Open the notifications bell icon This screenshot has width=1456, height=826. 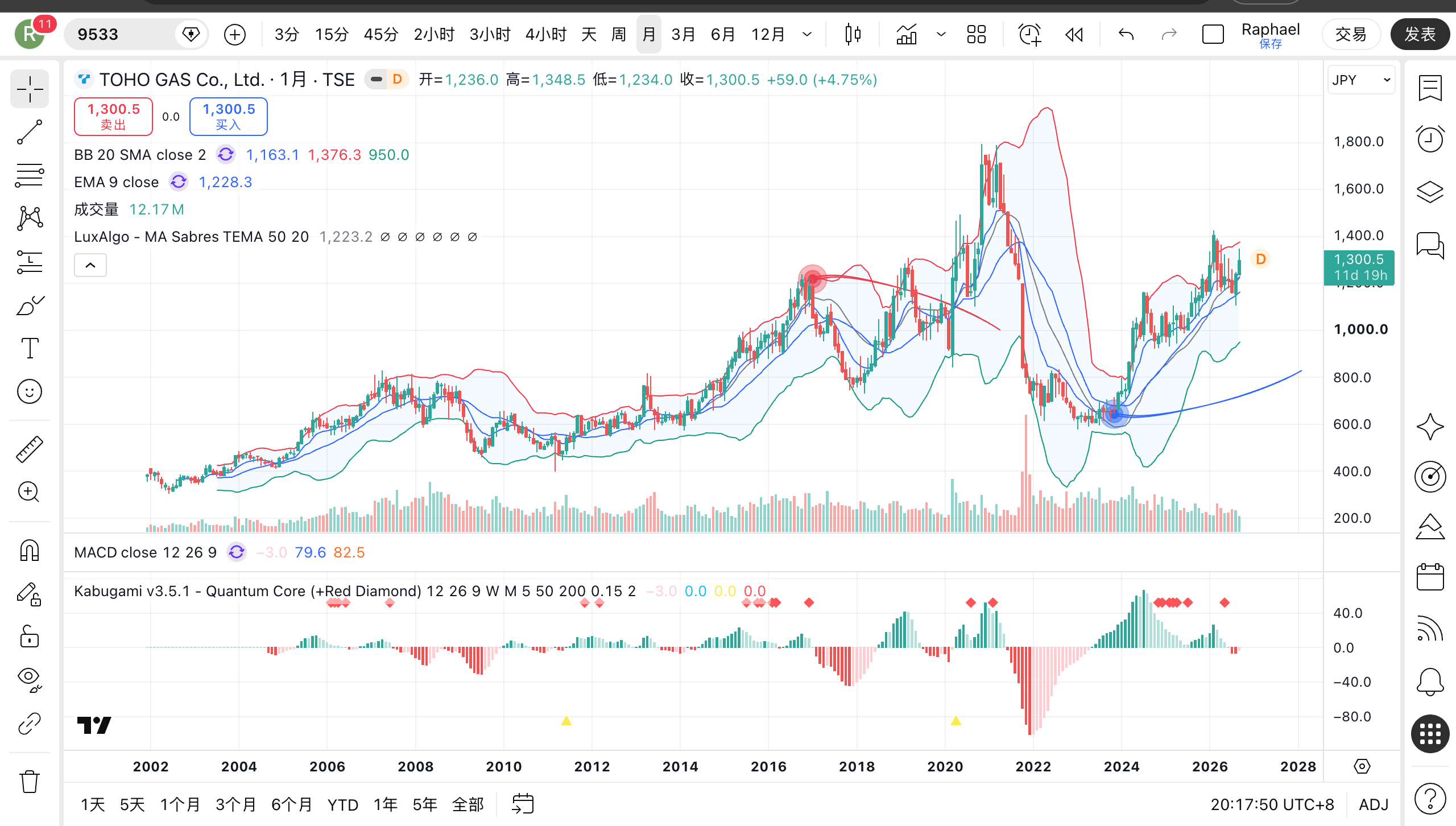1430,681
